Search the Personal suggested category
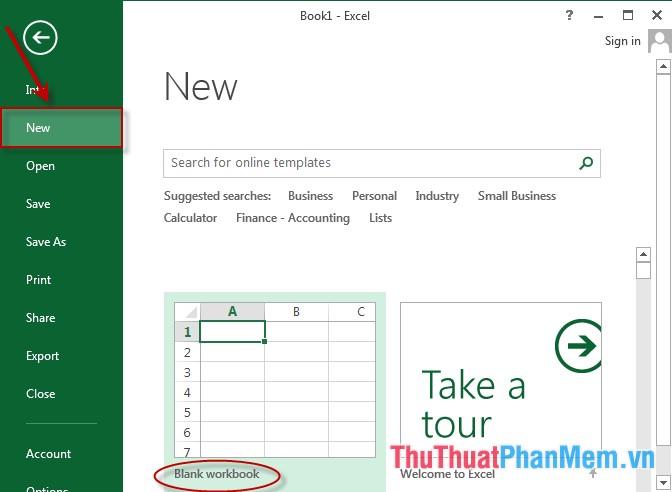672x492 pixels. click(374, 196)
